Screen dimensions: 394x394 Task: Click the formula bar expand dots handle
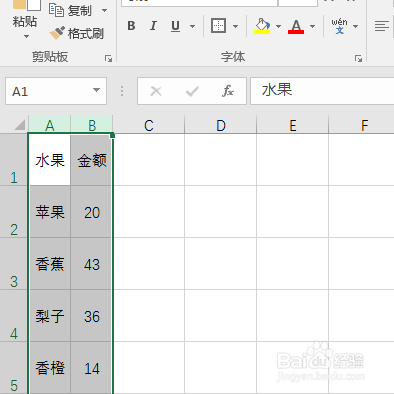tap(122, 91)
